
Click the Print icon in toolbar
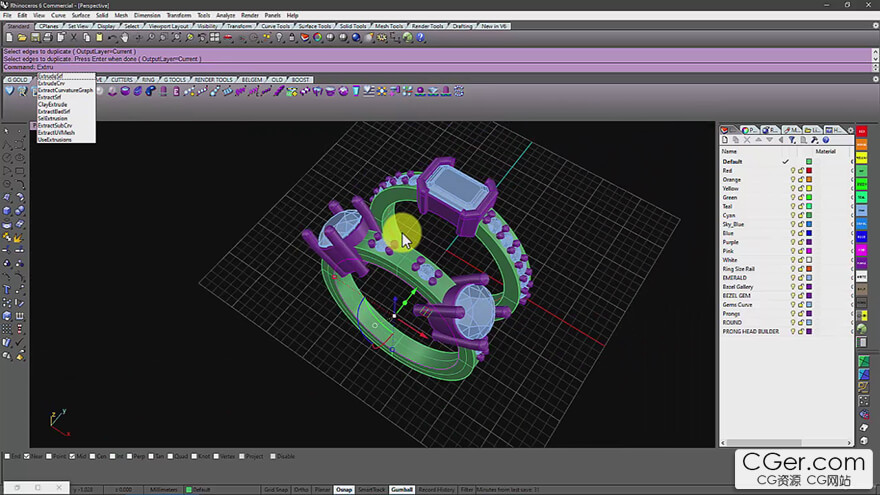(48, 38)
